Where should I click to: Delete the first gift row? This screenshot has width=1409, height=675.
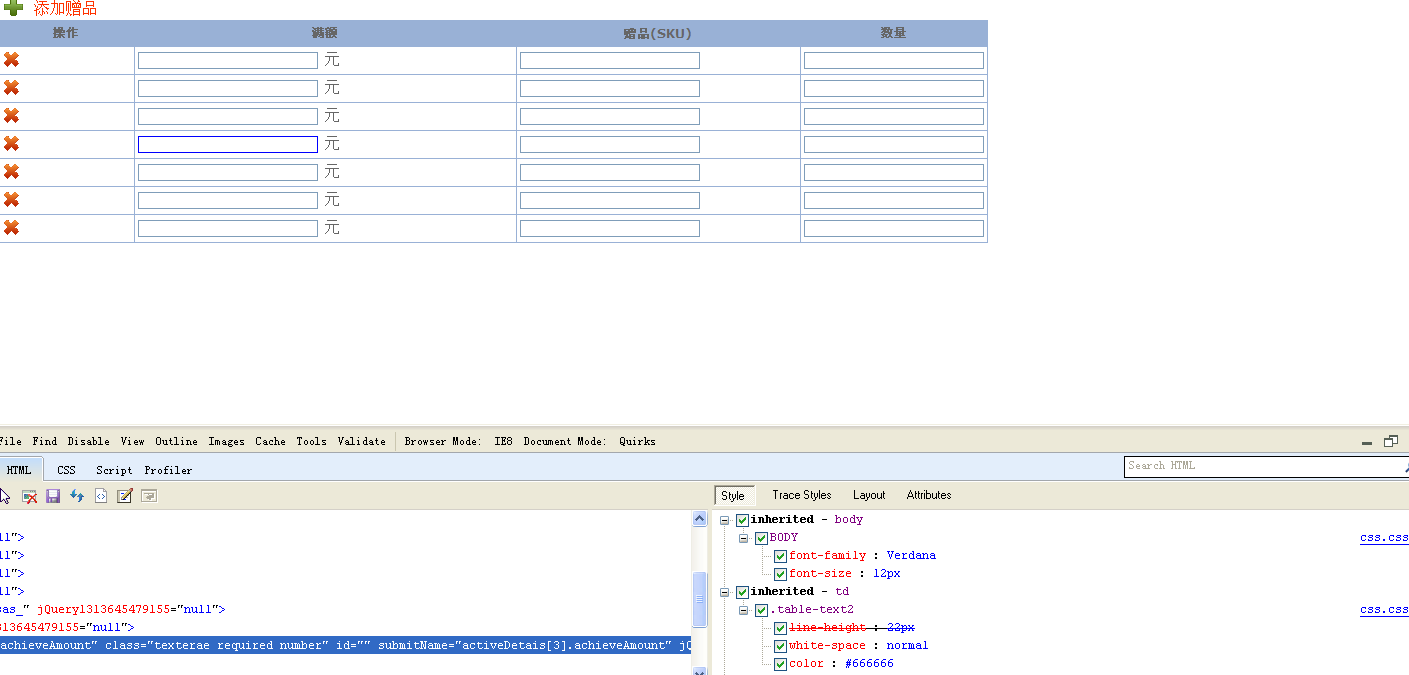pos(12,60)
